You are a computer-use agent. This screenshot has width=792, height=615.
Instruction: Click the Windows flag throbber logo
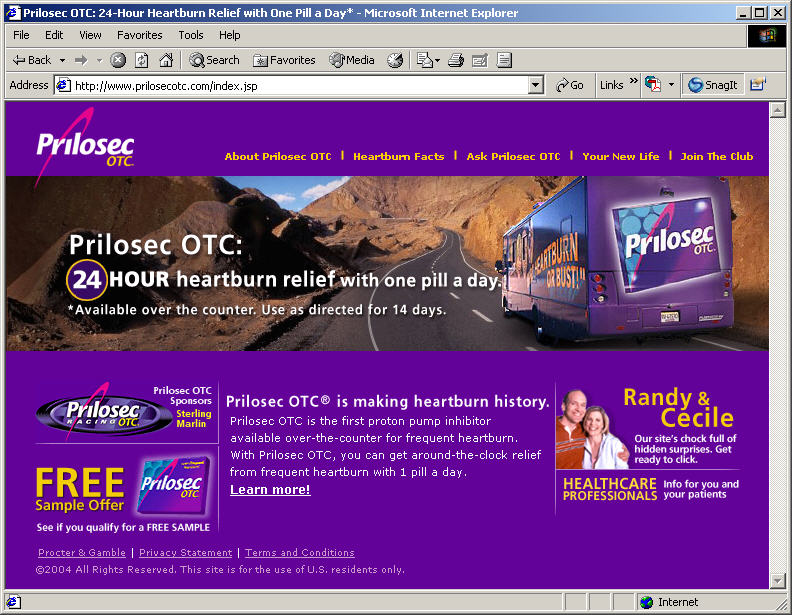766,35
